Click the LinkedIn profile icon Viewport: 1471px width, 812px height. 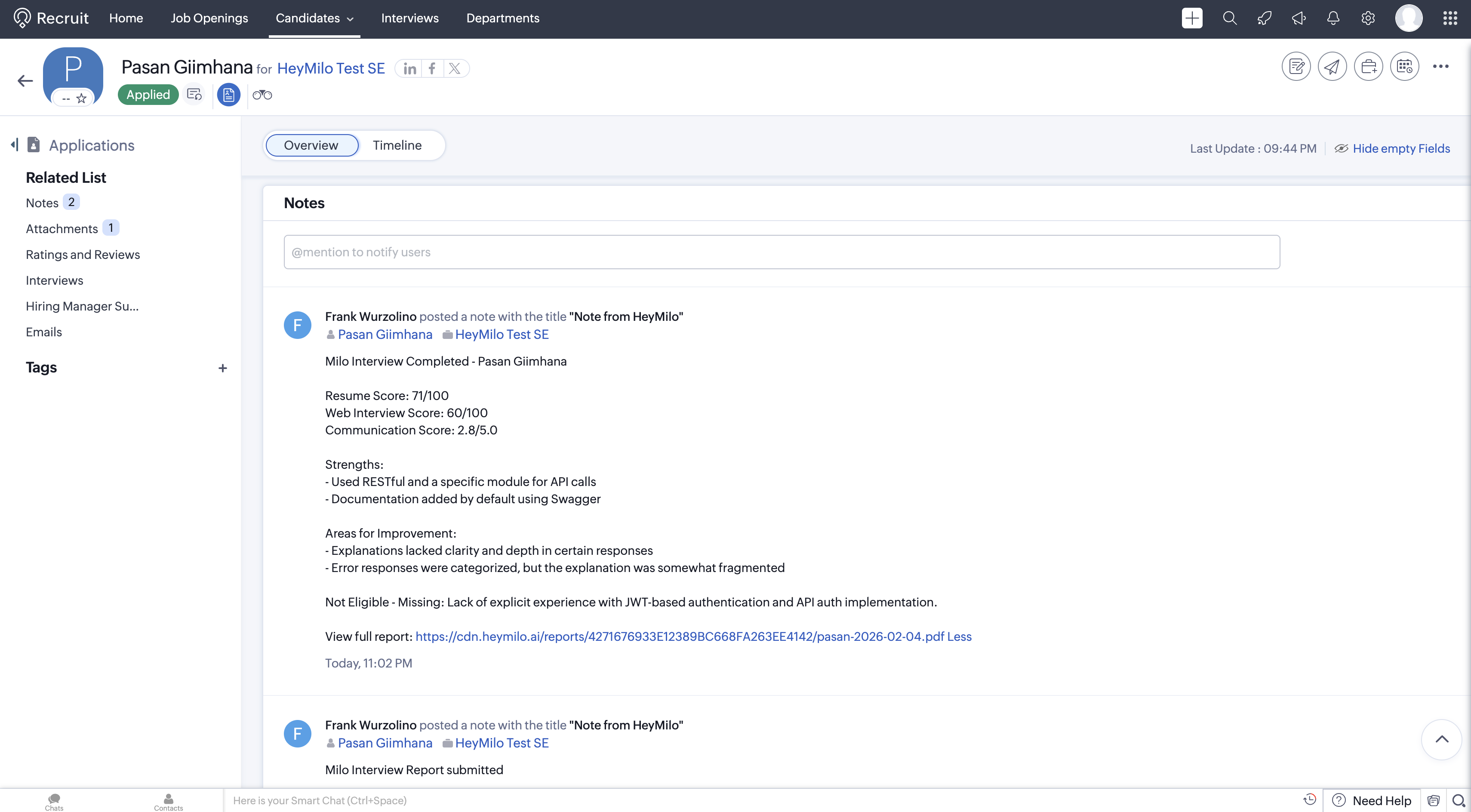click(409, 68)
